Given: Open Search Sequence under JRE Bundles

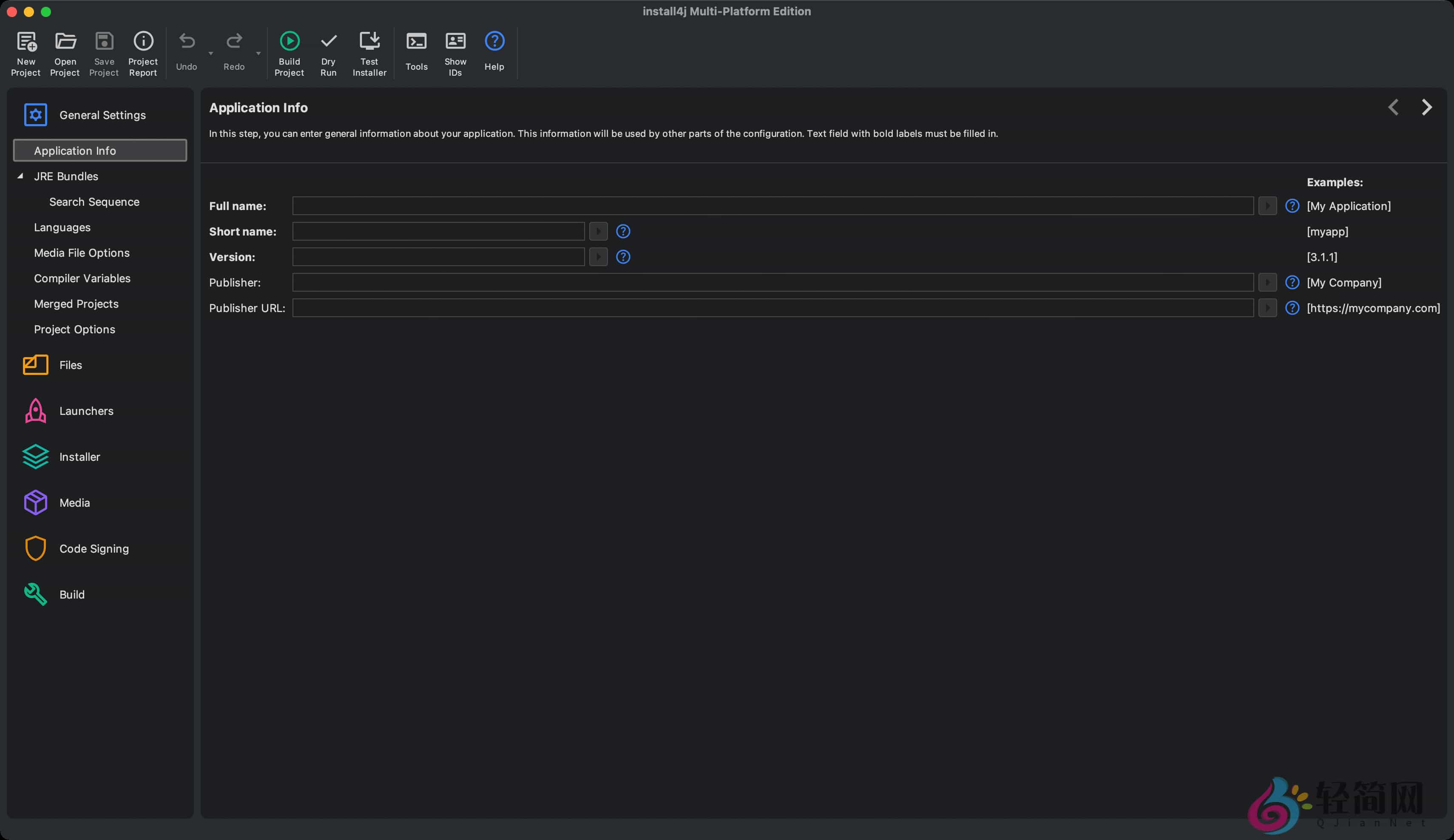Looking at the screenshot, I should (x=94, y=201).
